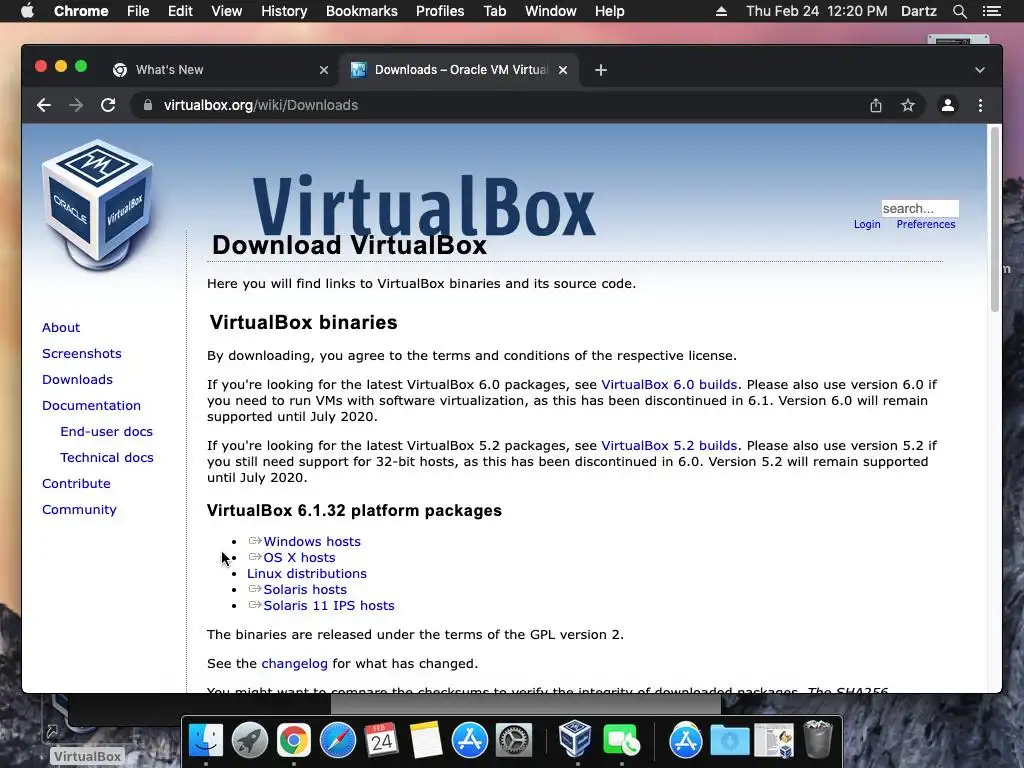This screenshot has width=1024, height=768.
Task: Follow the Login link
Action: point(867,224)
